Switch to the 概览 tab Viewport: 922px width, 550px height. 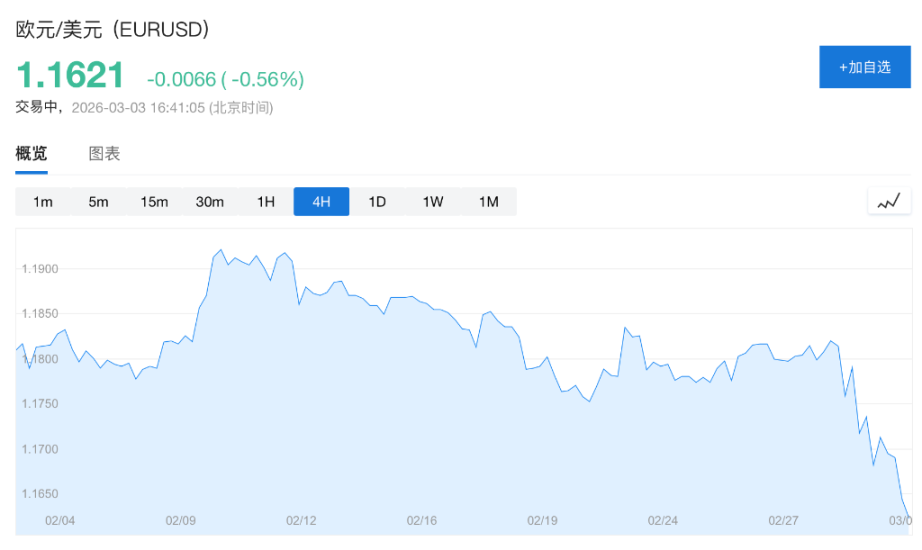point(31,154)
